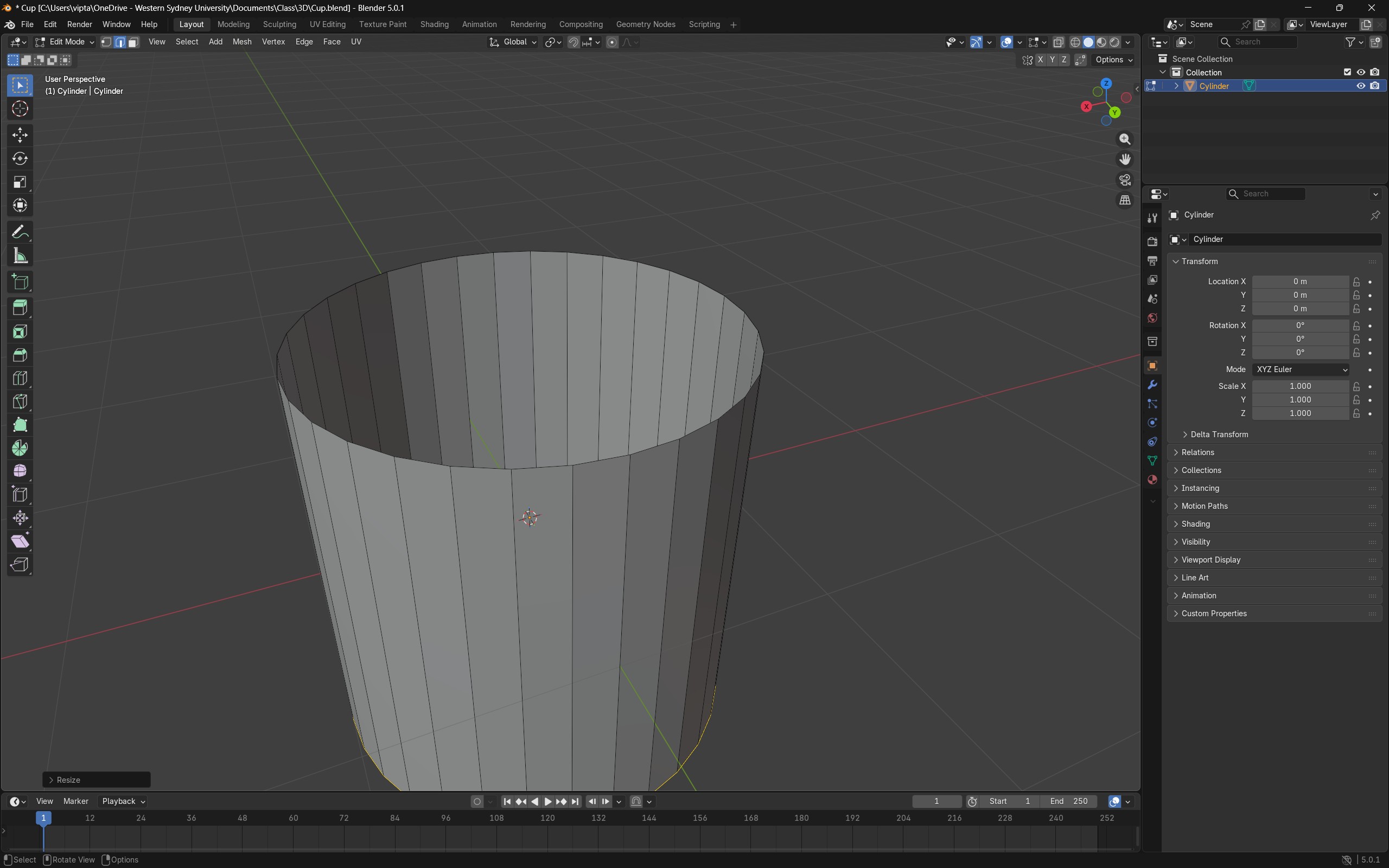Choose the Extrude Region tool
1389x868 pixels.
tap(20, 308)
